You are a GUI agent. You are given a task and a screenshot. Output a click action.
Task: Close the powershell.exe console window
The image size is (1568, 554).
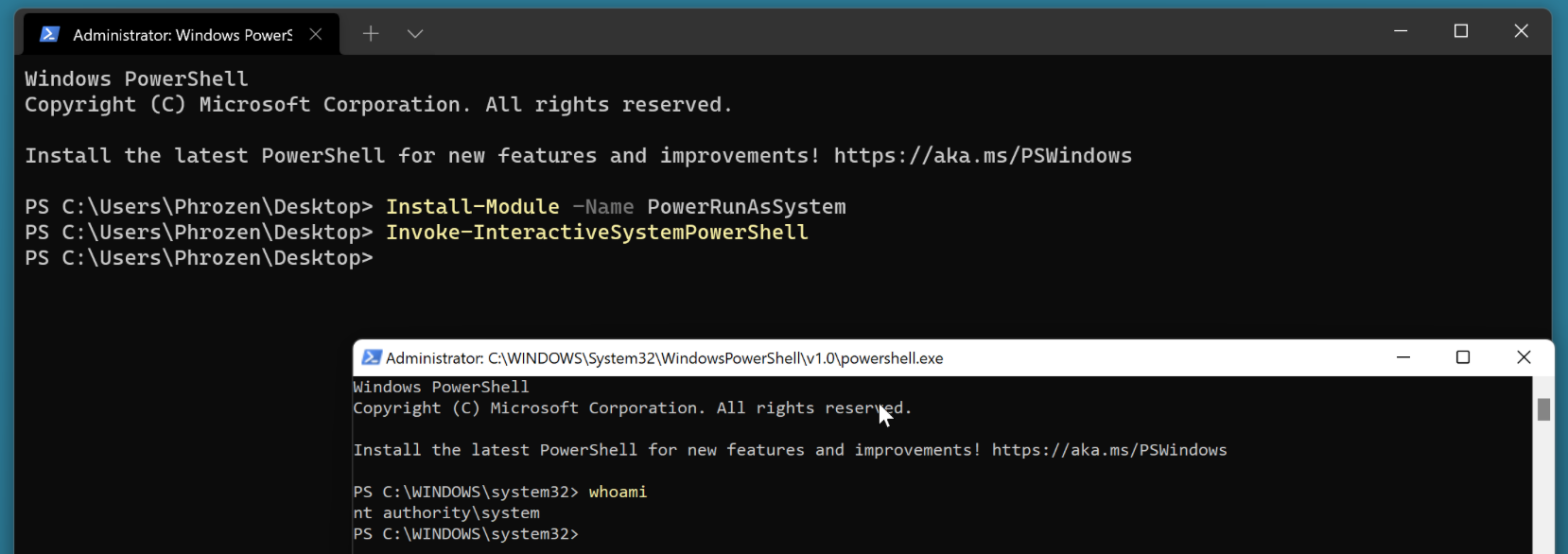(1524, 357)
